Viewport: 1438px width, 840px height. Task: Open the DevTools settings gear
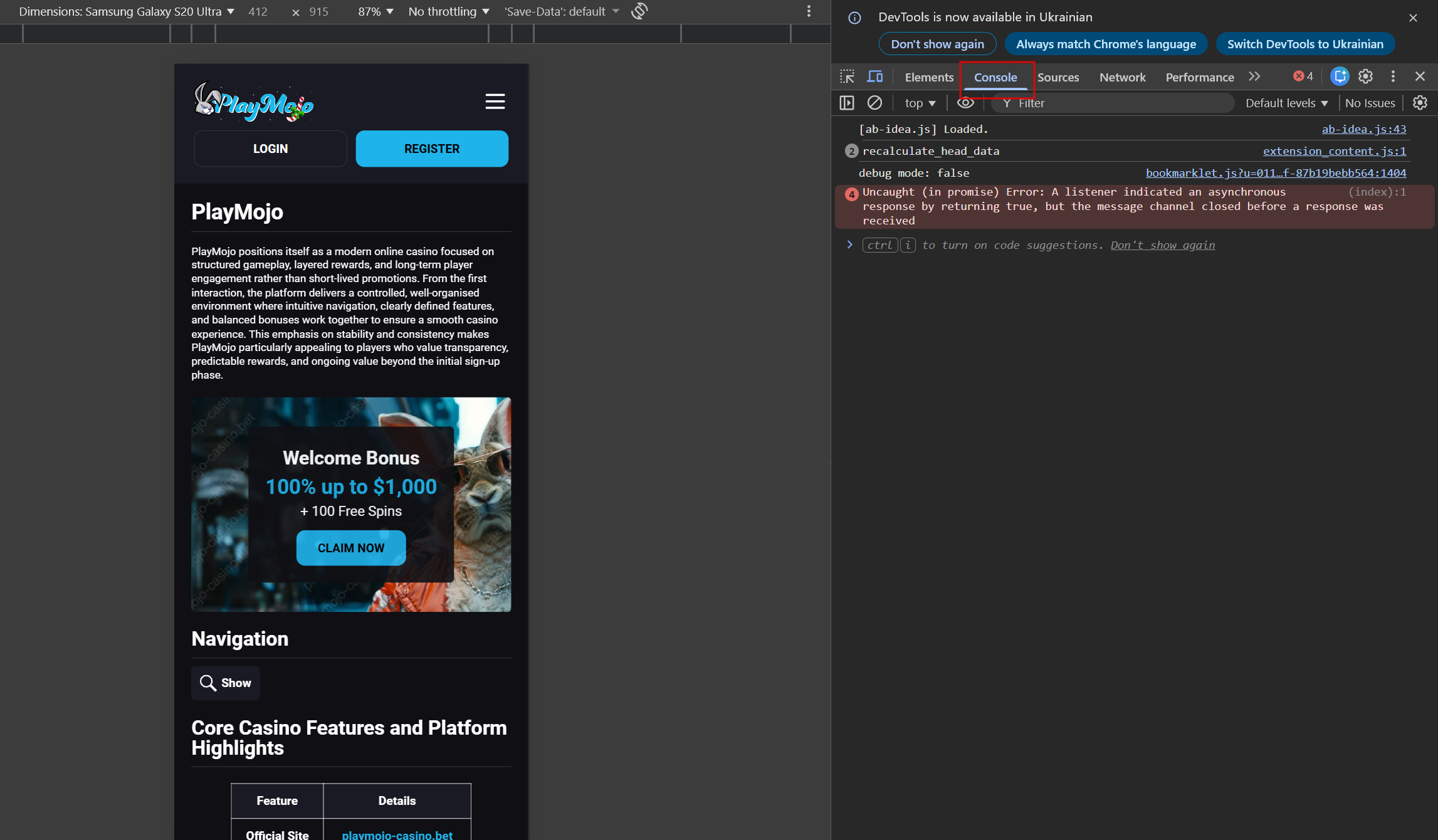tap(1365, 76)
